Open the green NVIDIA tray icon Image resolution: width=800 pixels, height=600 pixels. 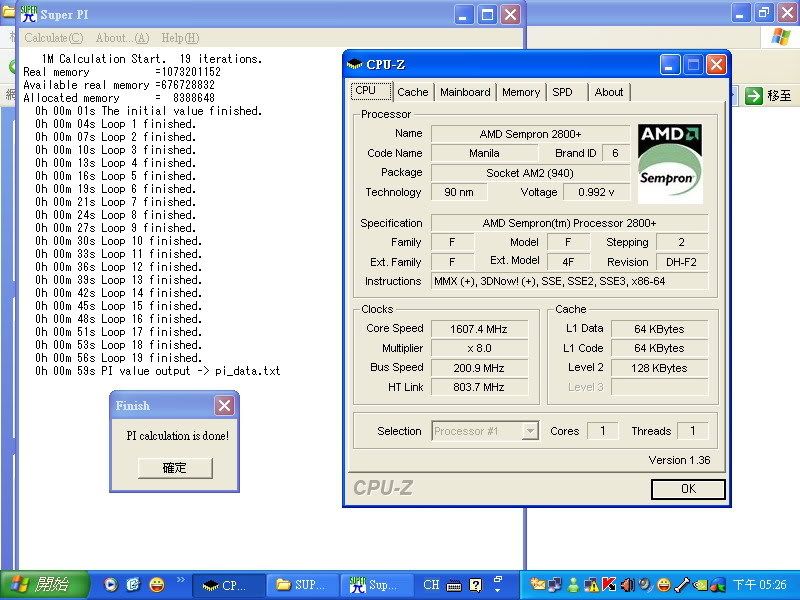pos(700,585)
